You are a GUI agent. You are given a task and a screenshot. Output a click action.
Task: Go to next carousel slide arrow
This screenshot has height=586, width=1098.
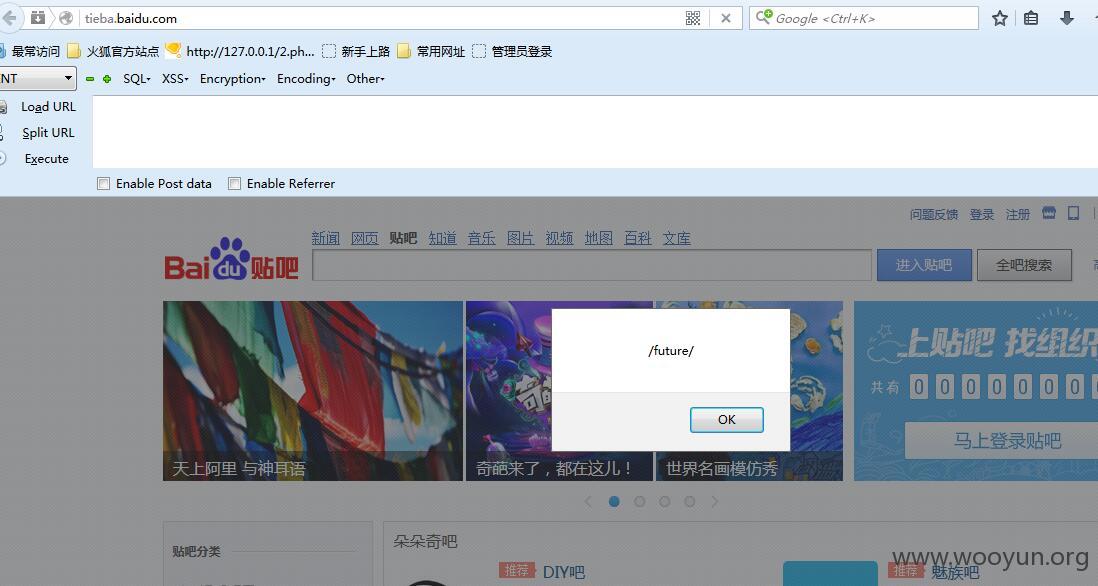pyautogui.click(x=714, y=501)
